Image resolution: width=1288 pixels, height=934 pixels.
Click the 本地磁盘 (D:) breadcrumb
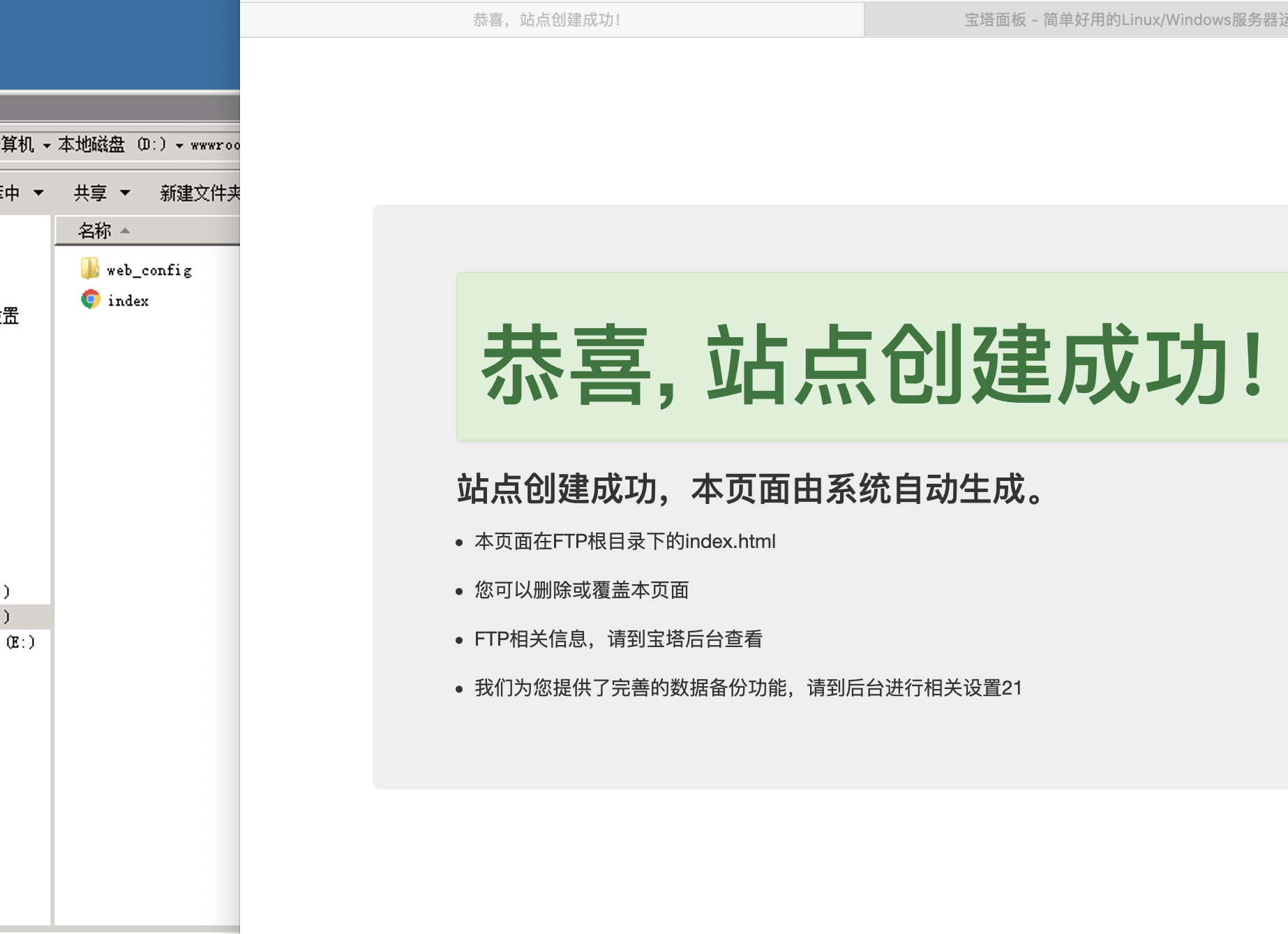coord(112,144)
